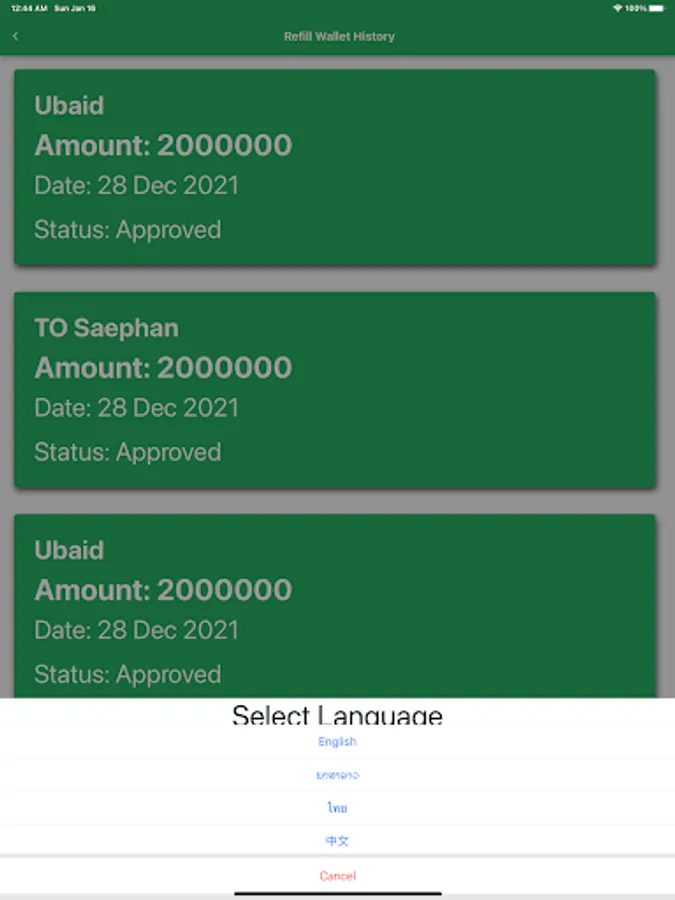This screenshot has width=675, height=900.
Task: Pick the Thai language option
Action: tap(338, 808)
